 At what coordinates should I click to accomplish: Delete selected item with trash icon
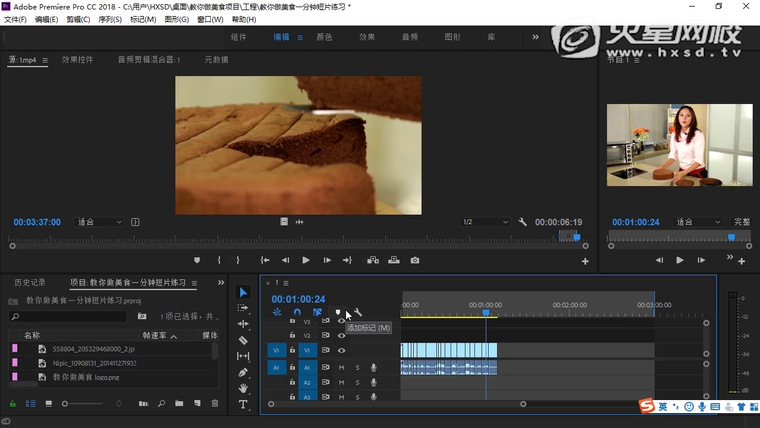tap(214, 403)
